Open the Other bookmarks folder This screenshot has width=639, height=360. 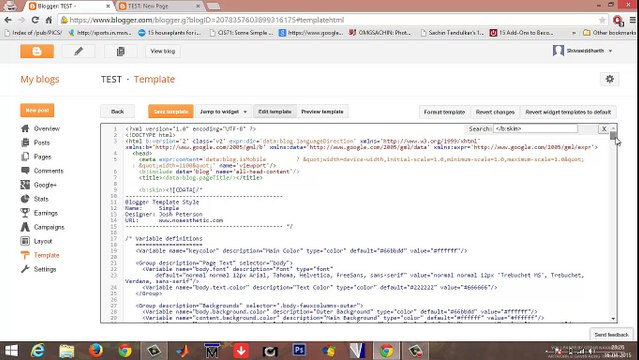coord(609,33)
